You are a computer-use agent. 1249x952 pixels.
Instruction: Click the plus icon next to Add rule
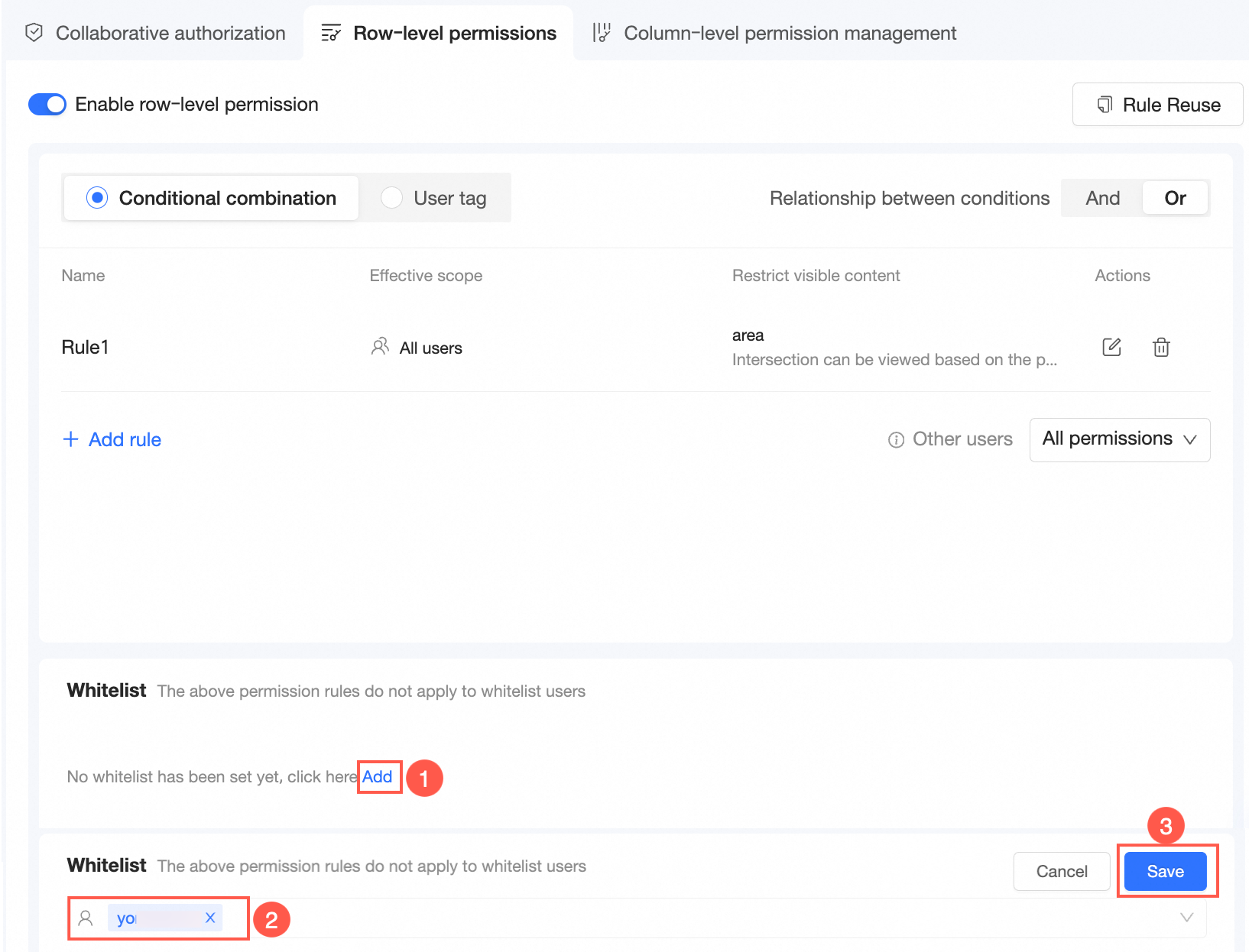tap(70, 439)
